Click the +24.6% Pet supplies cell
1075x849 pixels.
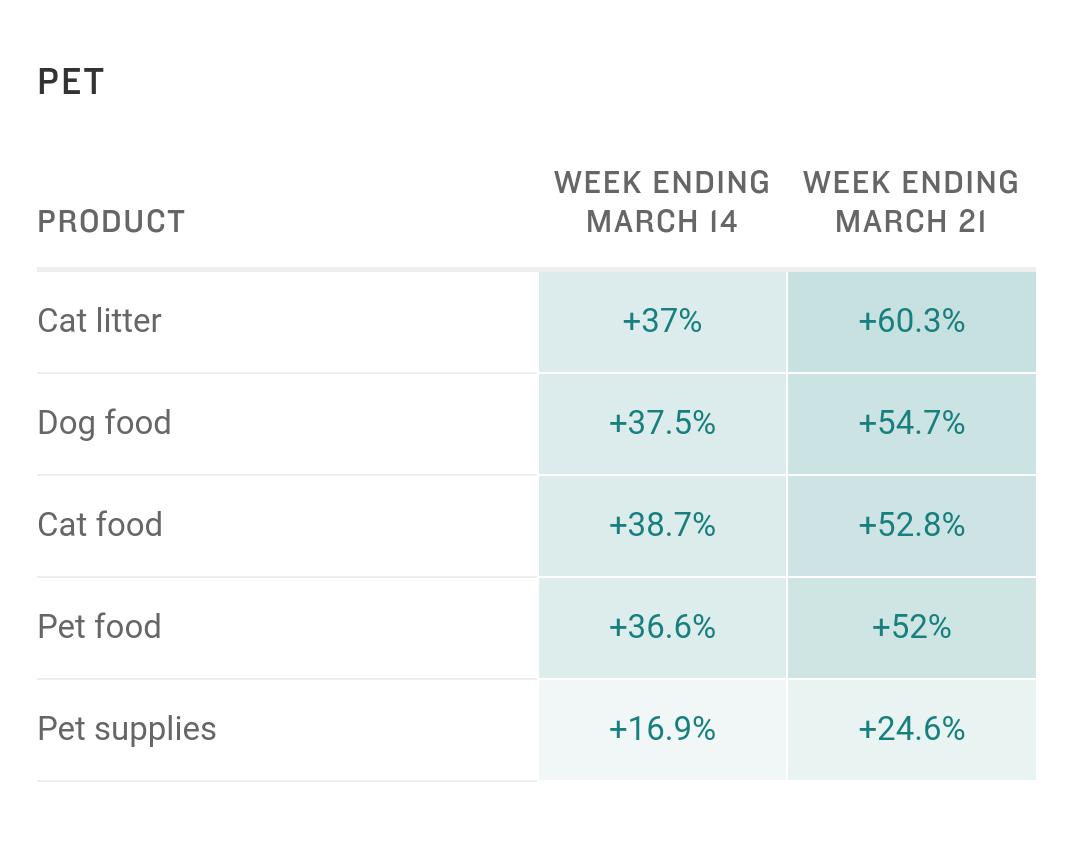(x=911, y=729)
